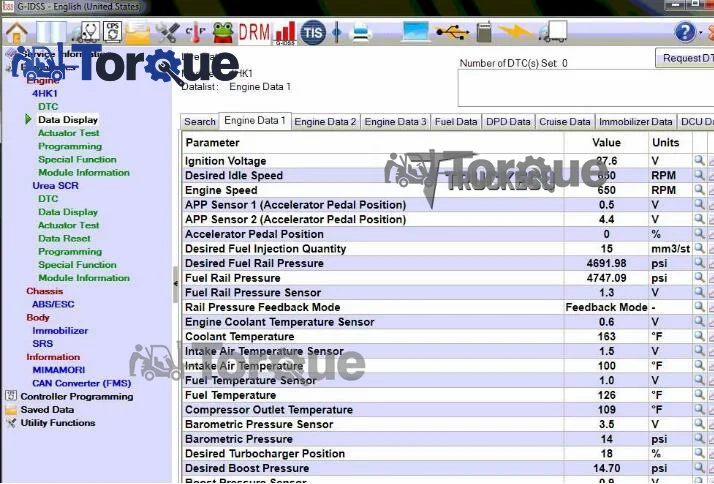The width and height of the screenshot is (714, 484).
Task: Open CAN Converter (FMS) item
Action: pos(82,383)
